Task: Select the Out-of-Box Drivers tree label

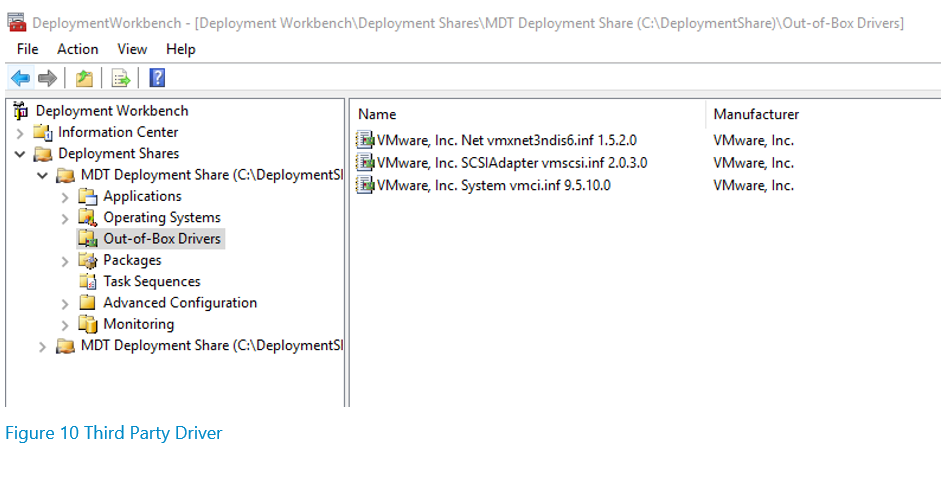Action: (x=162, y=239)
